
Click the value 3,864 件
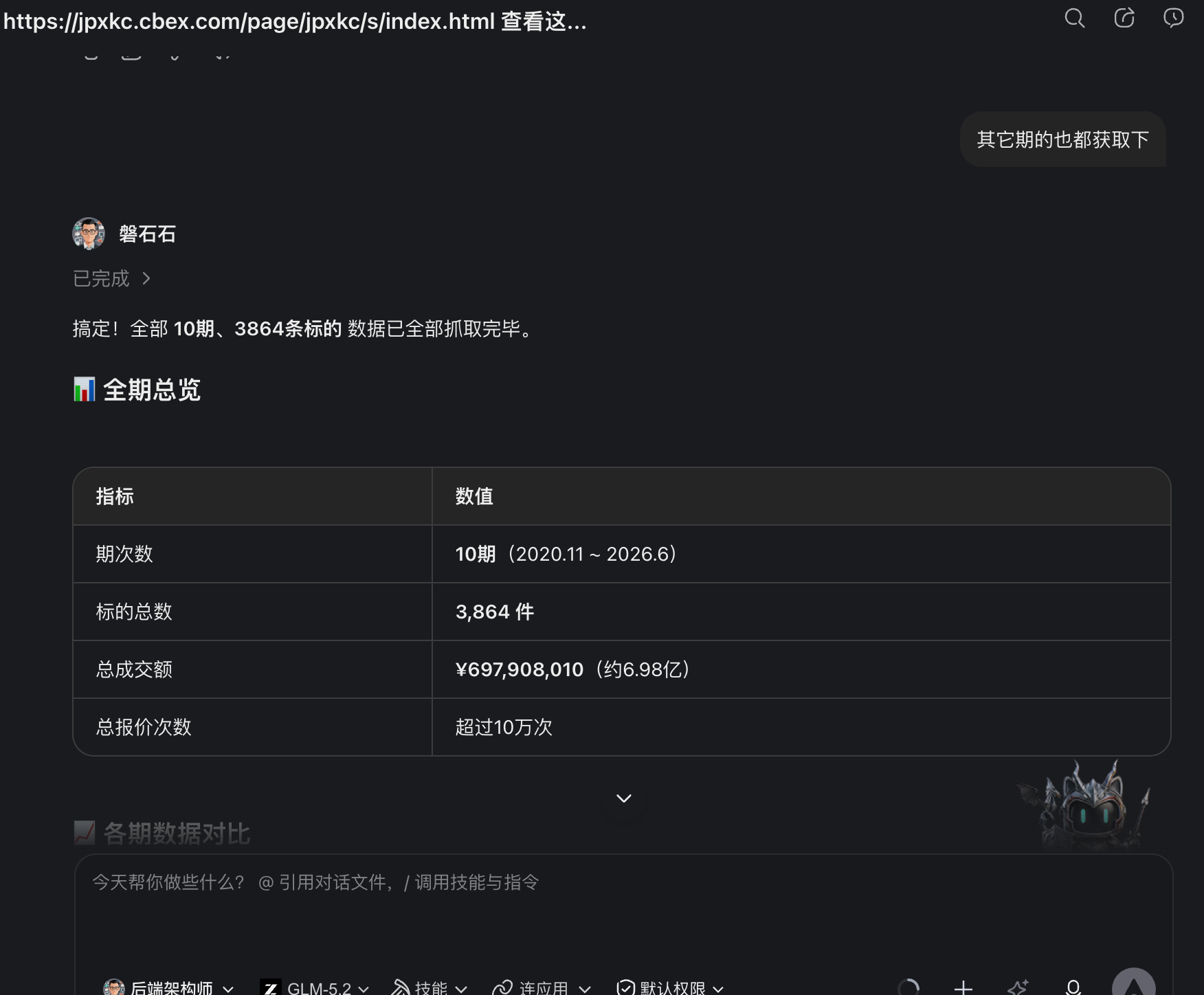click(495, 612)
